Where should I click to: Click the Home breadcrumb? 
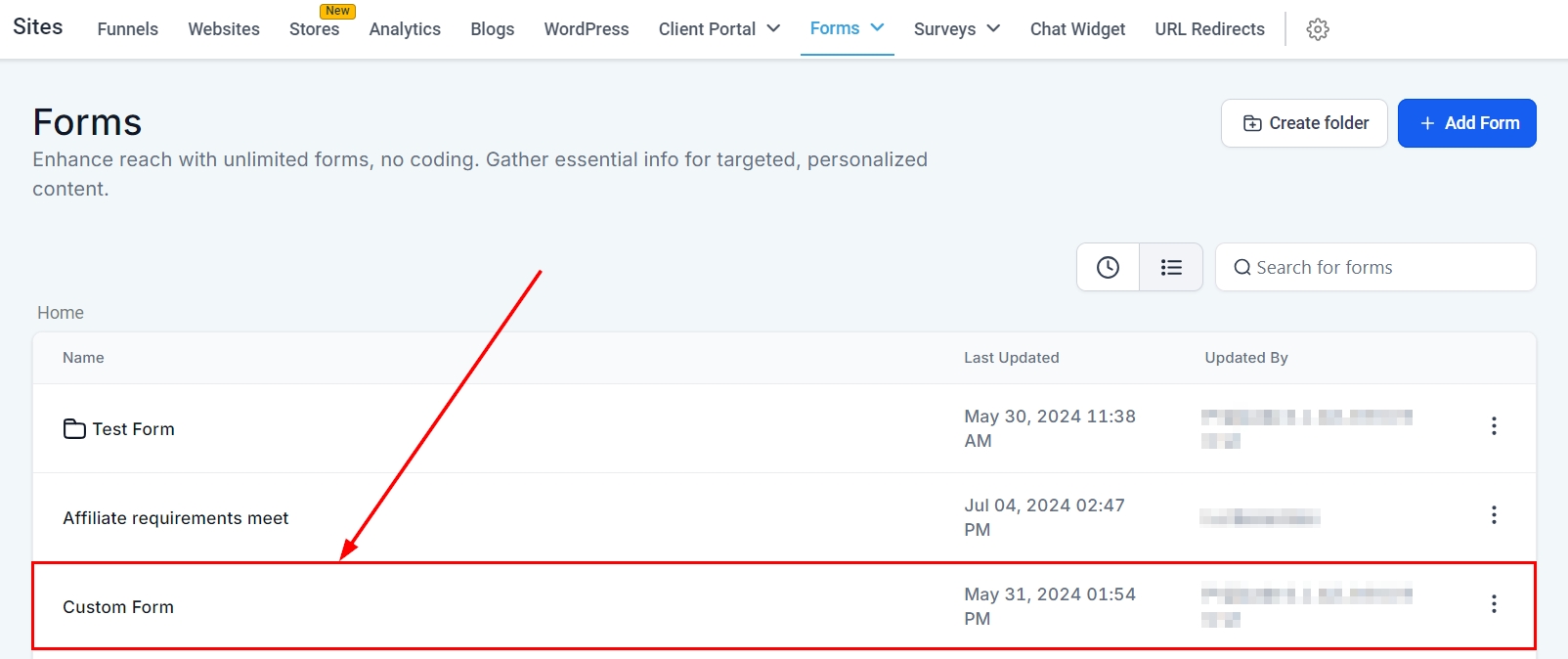(x=61, y=313)
